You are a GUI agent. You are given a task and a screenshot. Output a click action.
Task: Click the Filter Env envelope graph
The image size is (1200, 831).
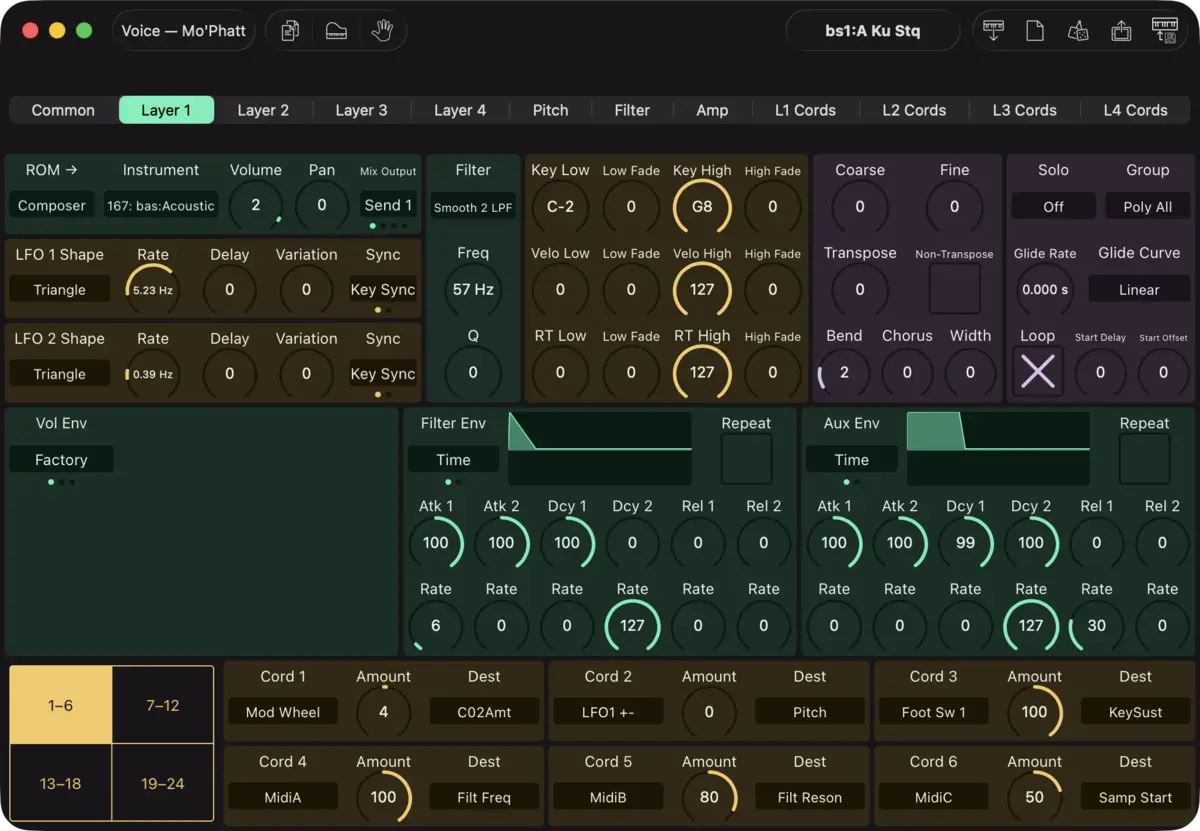click(600, 449)
